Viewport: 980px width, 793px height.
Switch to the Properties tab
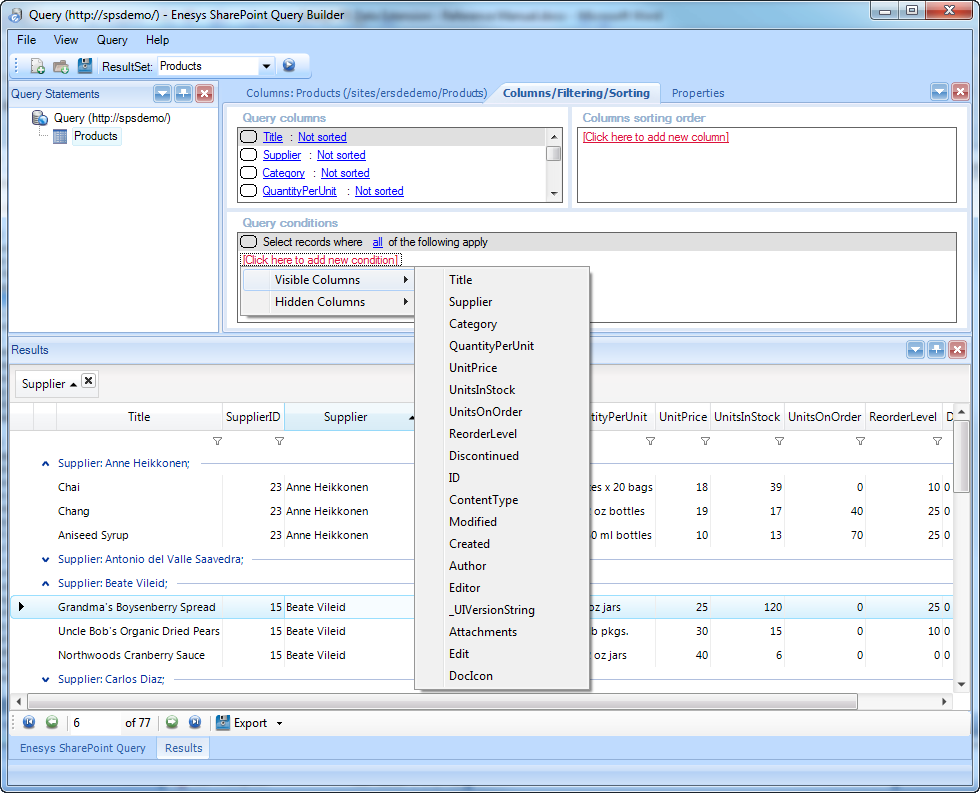[698, 93]
